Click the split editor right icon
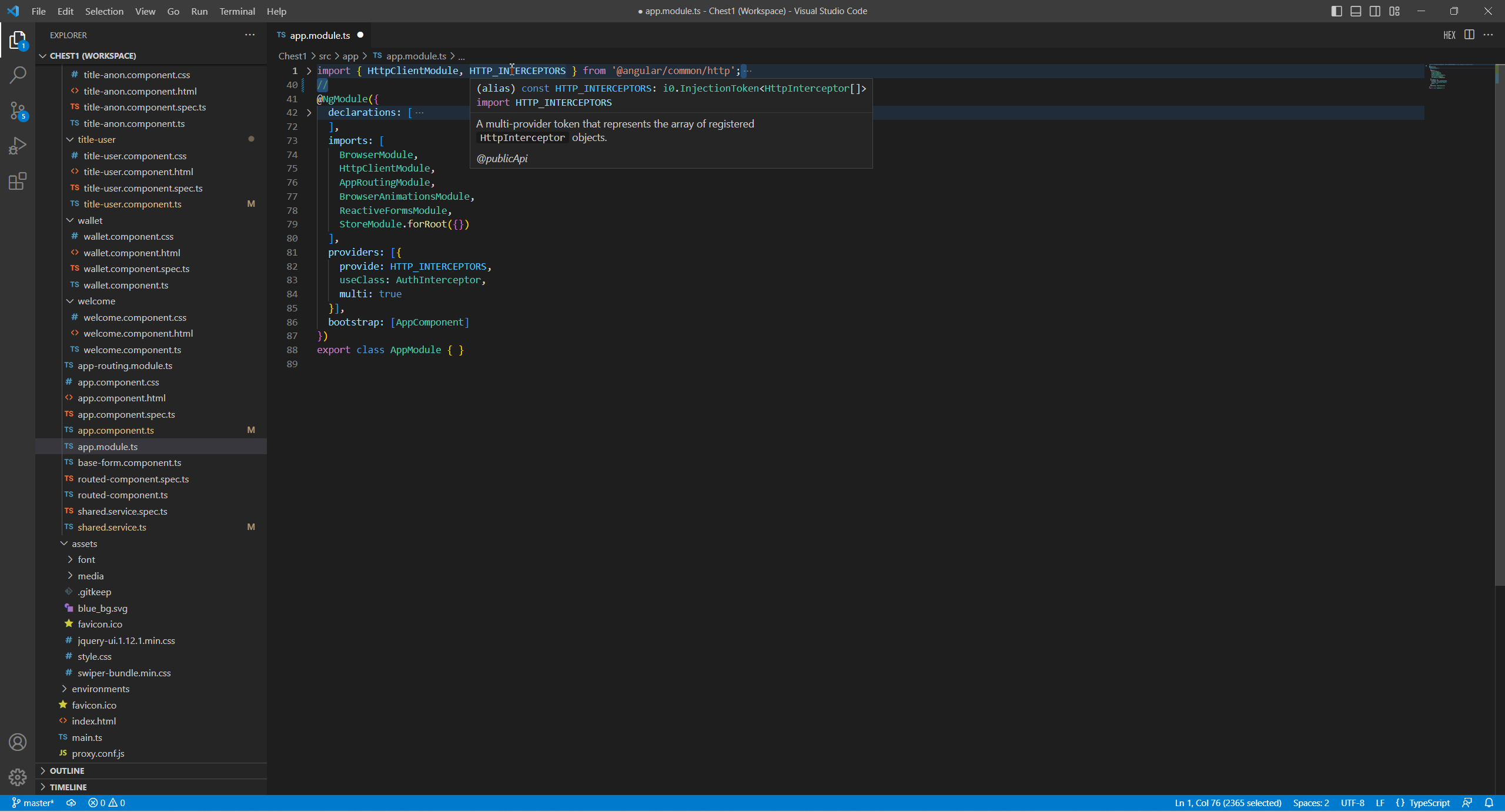The image size is (1505, 812). (x=1469, y=35)
